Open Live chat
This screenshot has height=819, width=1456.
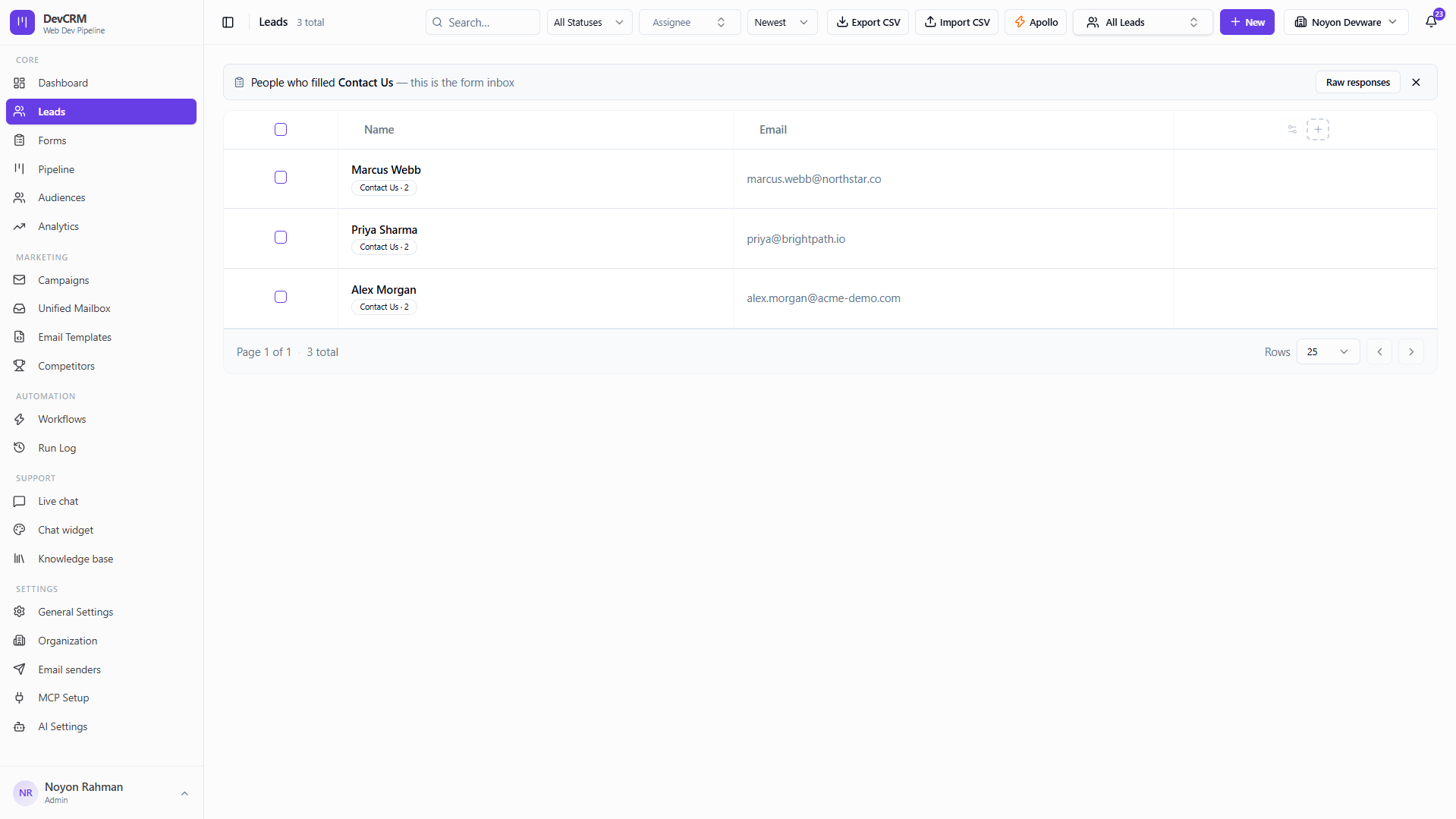(101, 501)
